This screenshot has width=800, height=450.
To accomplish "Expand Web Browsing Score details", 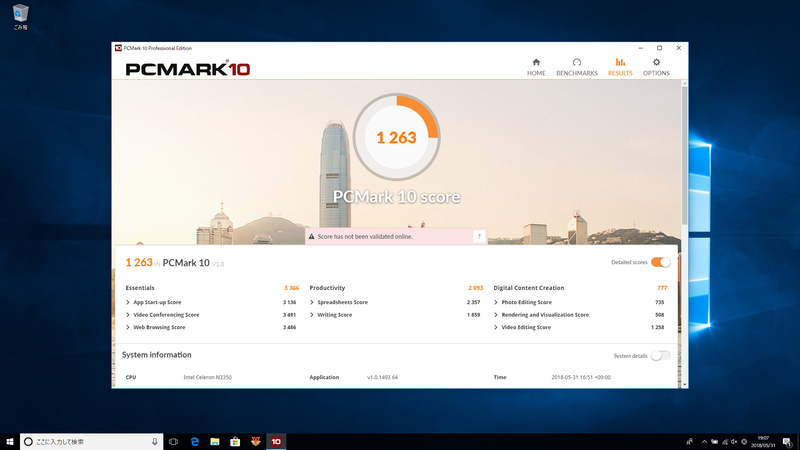I will [x=128, y=327].
